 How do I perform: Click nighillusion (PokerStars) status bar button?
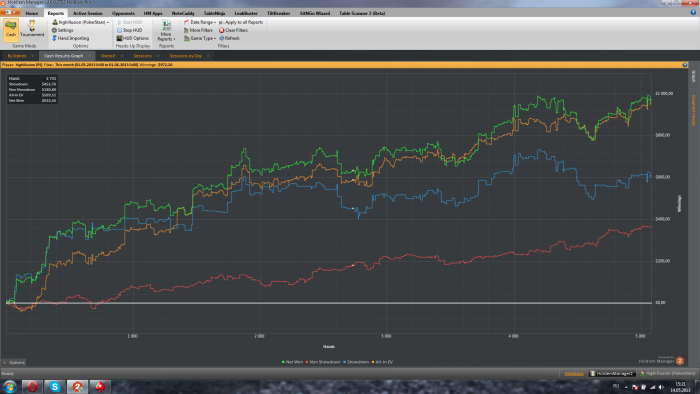pos(668,373)
